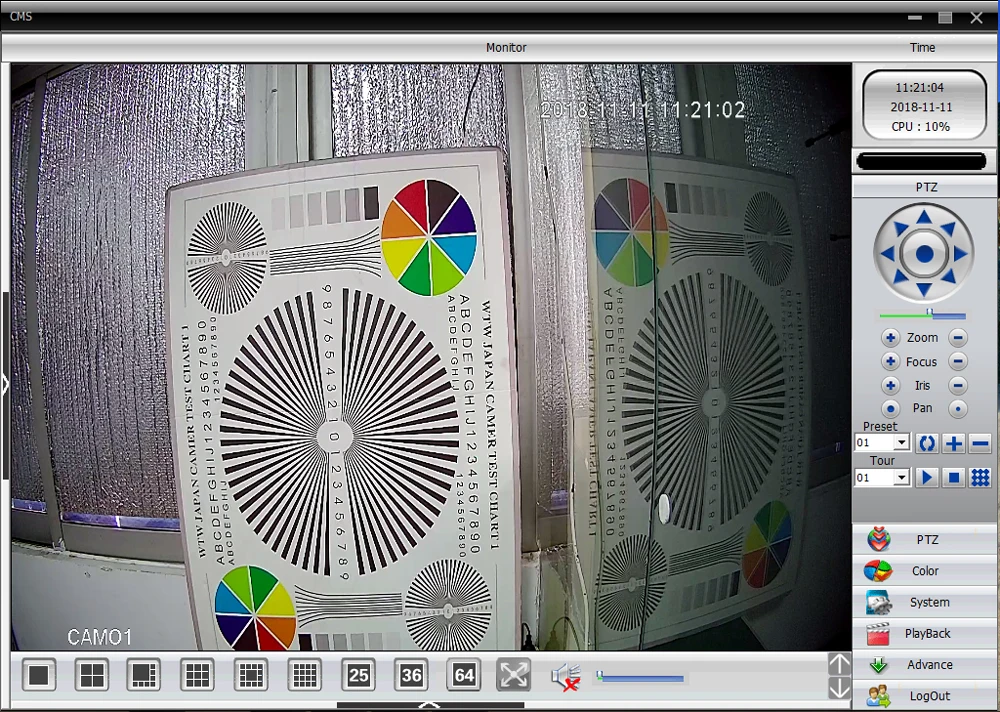Click the PTZ right arrow

click(x=960, y=254)
